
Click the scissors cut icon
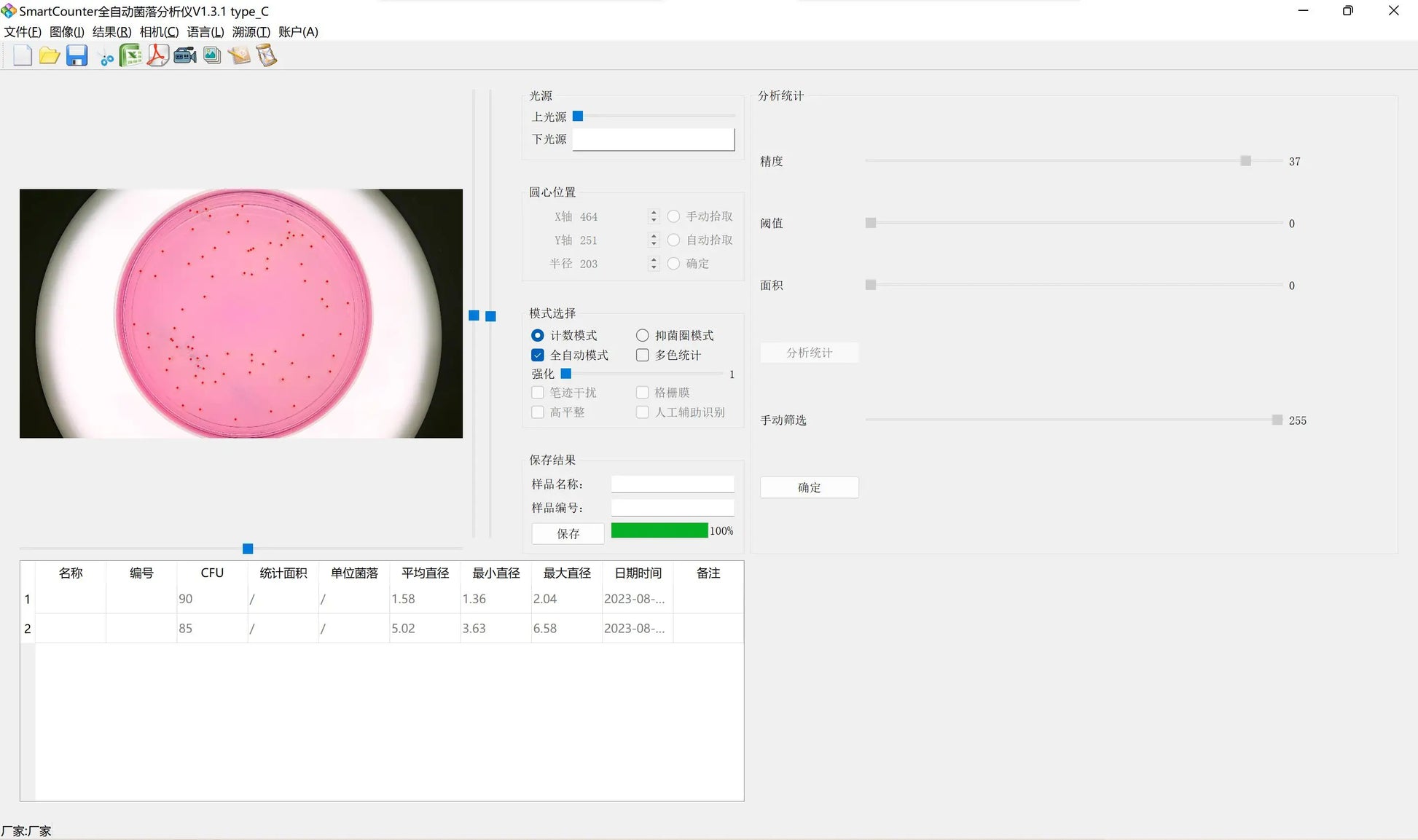pos(106,58)
